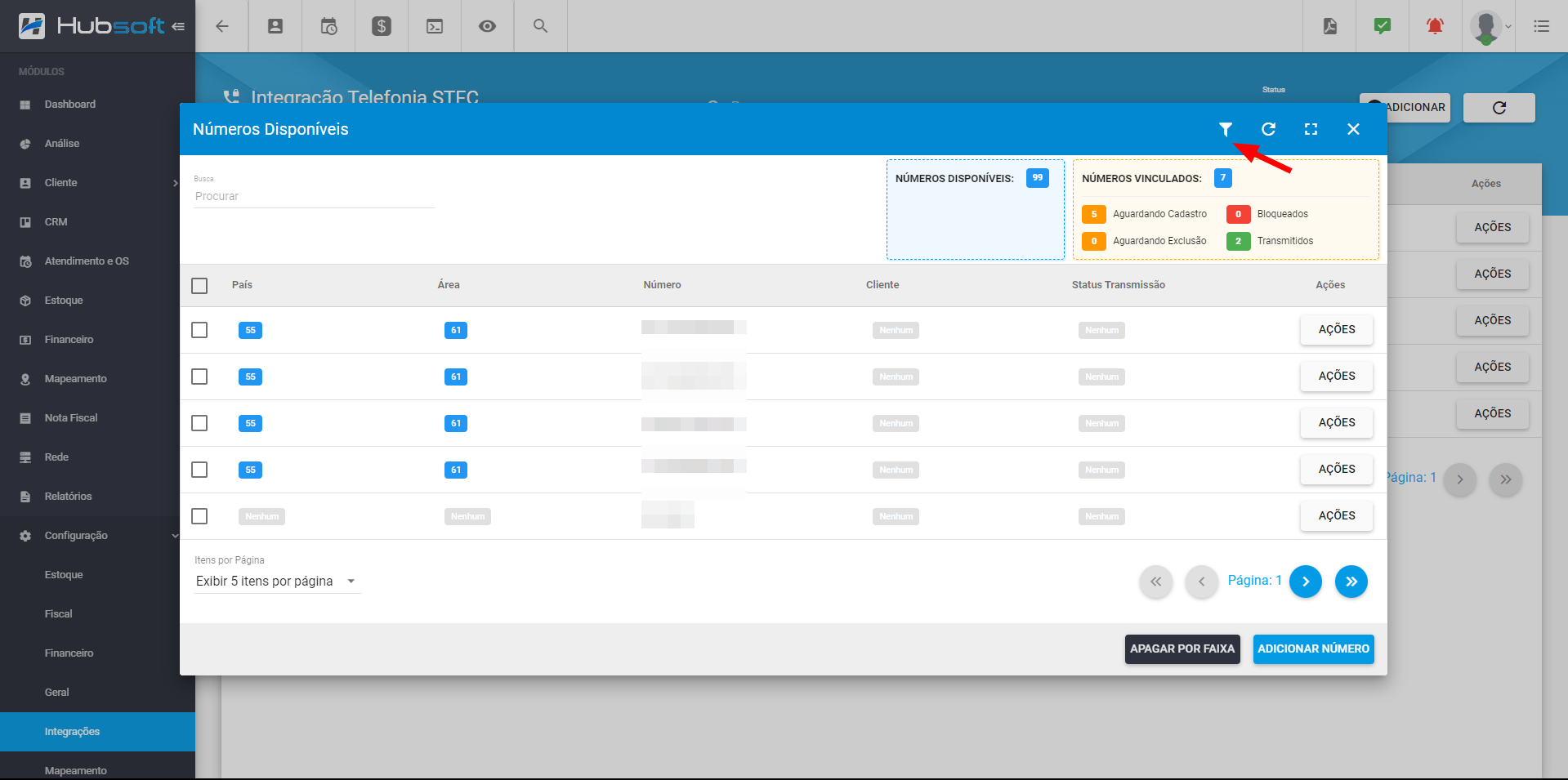This screenshot has width=1568, height=780.
Task: Expand the Cliente sidebar menu
Action: [97, 183]
